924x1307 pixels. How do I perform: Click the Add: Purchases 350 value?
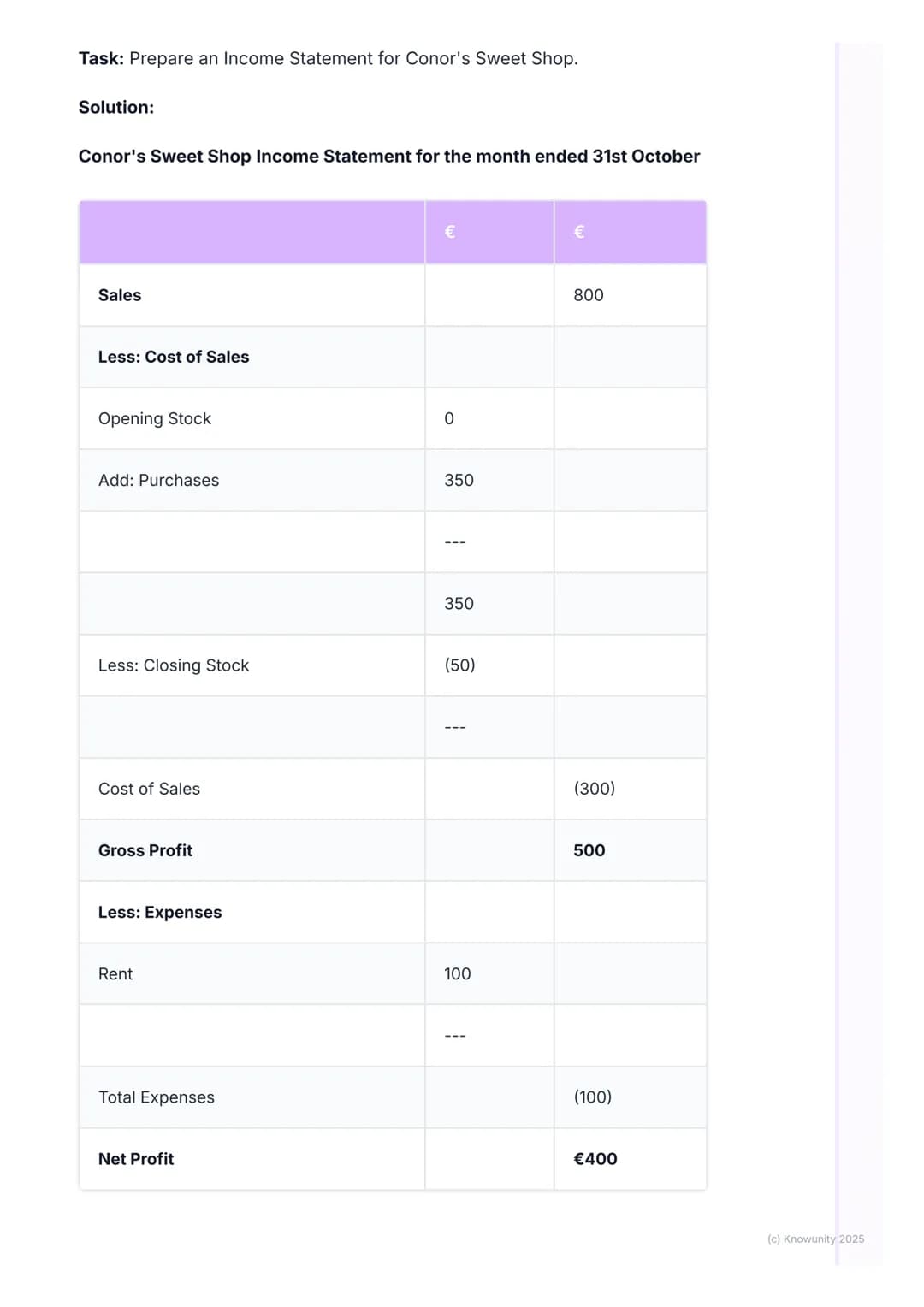coord(459,480)
